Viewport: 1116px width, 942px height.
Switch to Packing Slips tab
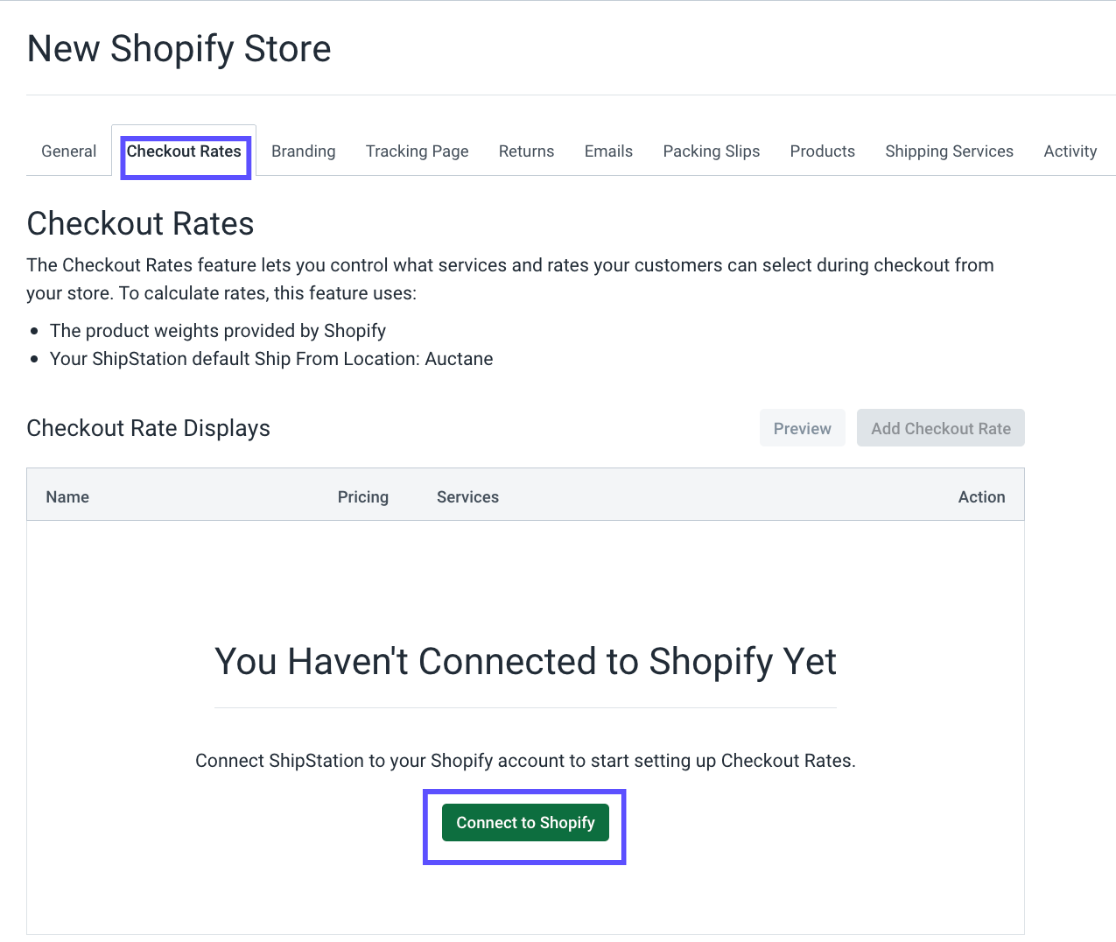[x=711, y=151]
